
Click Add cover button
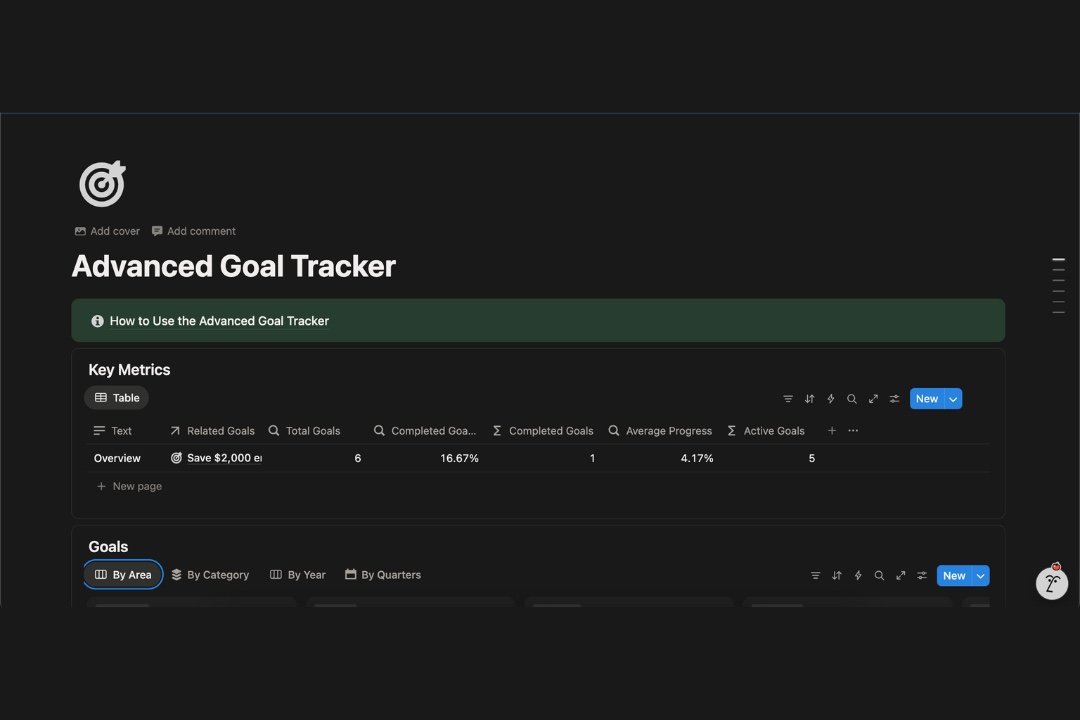point(107,231)
